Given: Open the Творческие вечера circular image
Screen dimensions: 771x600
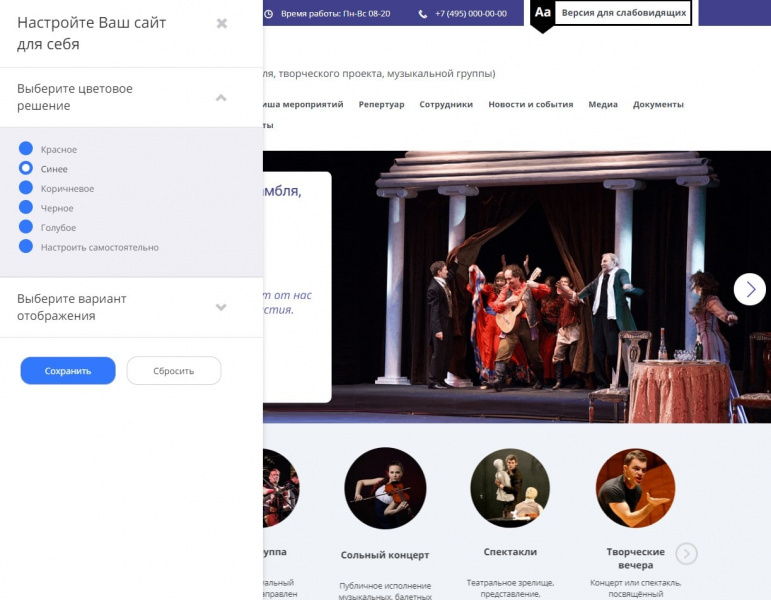Looking at the screenshot, I should coord(636,488).
